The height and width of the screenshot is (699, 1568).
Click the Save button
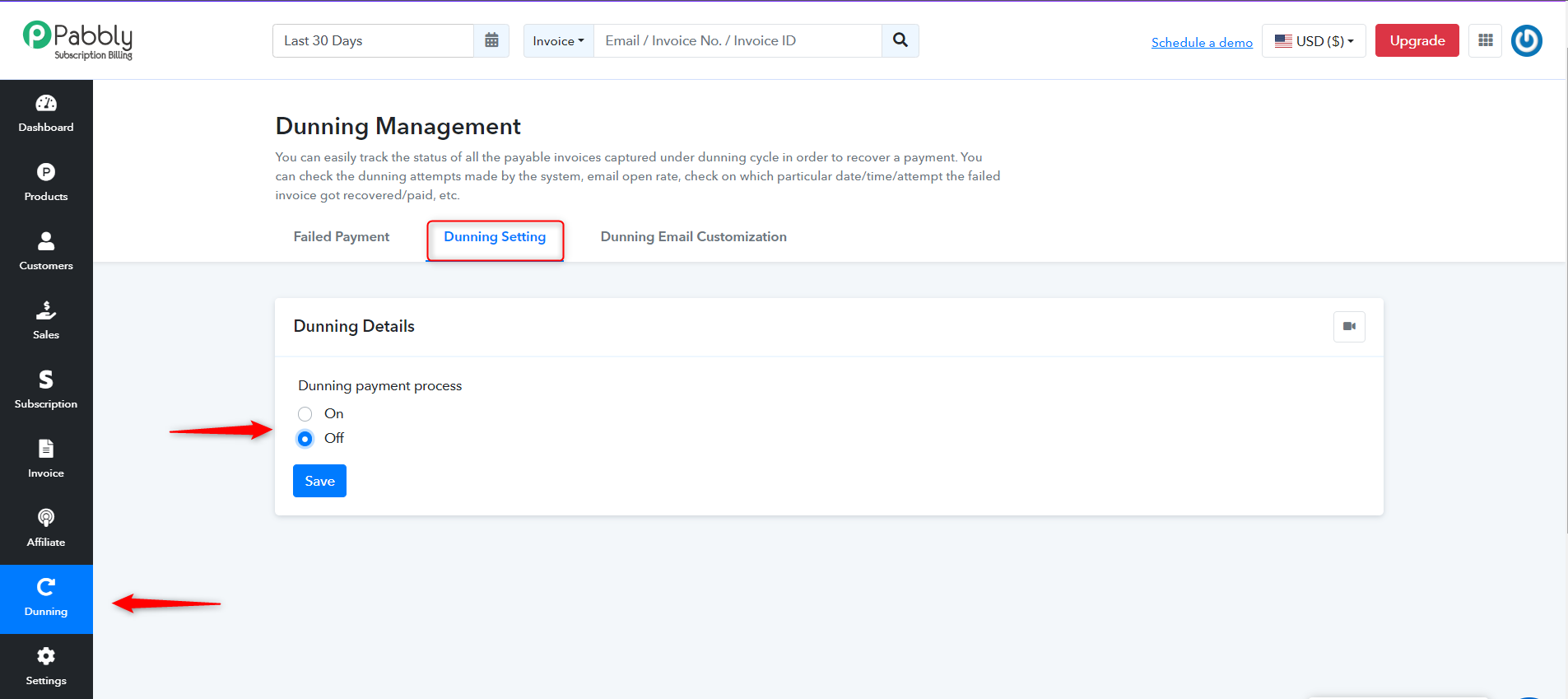click(319, 481)
